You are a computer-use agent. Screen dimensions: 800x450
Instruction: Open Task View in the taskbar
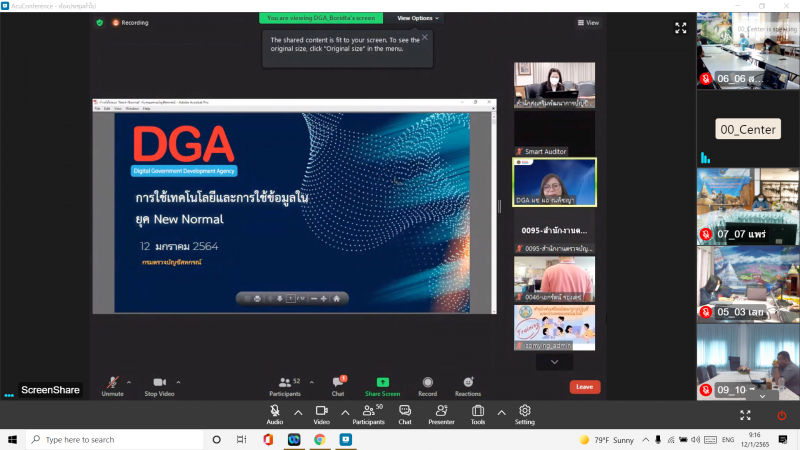[x=241, y=439]
